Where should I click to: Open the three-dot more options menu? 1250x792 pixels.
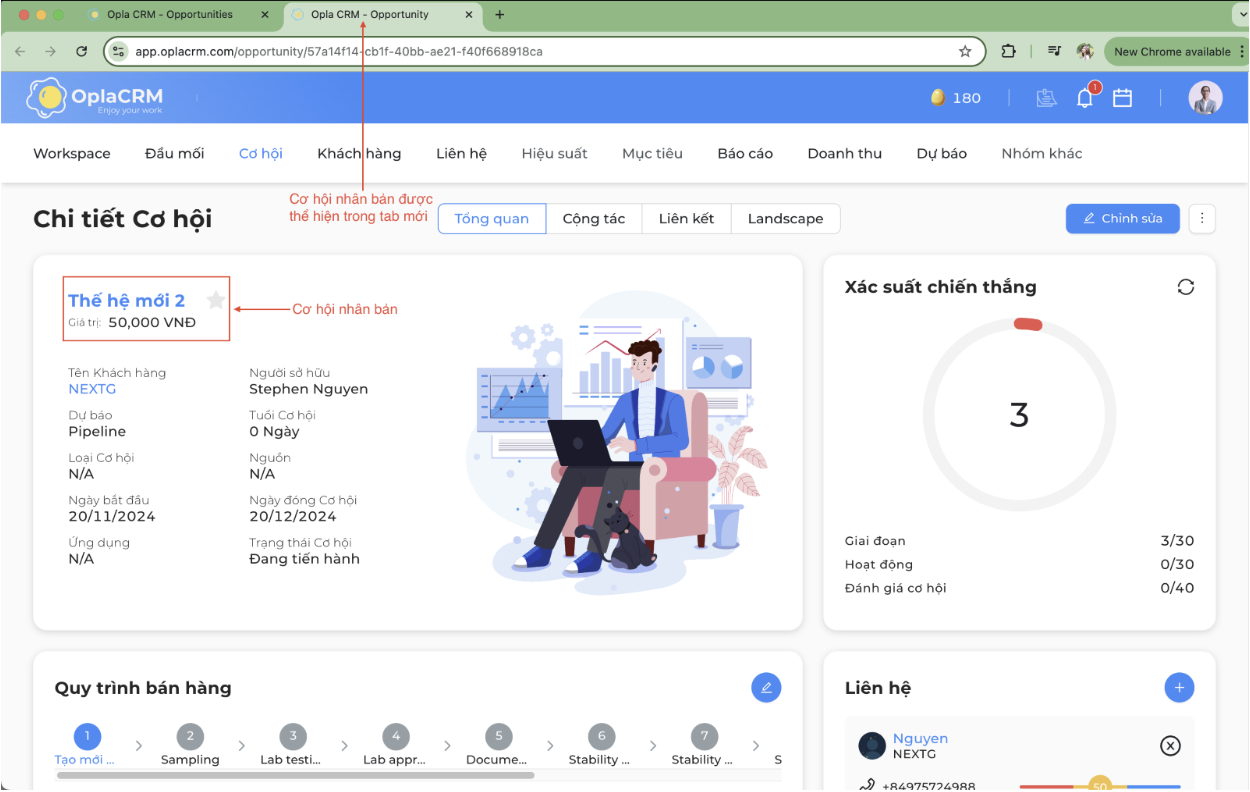[x=1203, y=219]
